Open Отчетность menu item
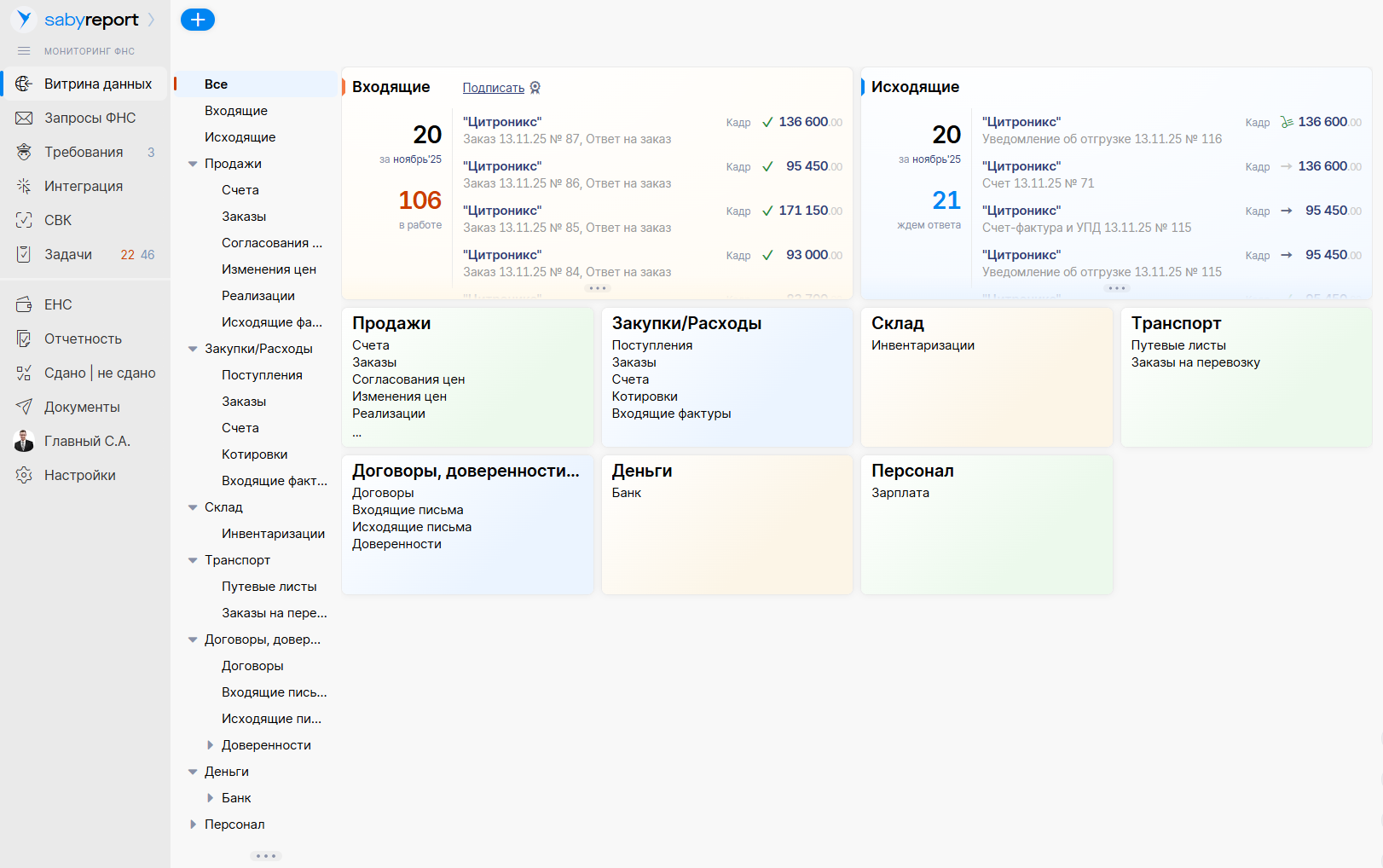The width and height of the screenshot is (1383, 868). 83,339
